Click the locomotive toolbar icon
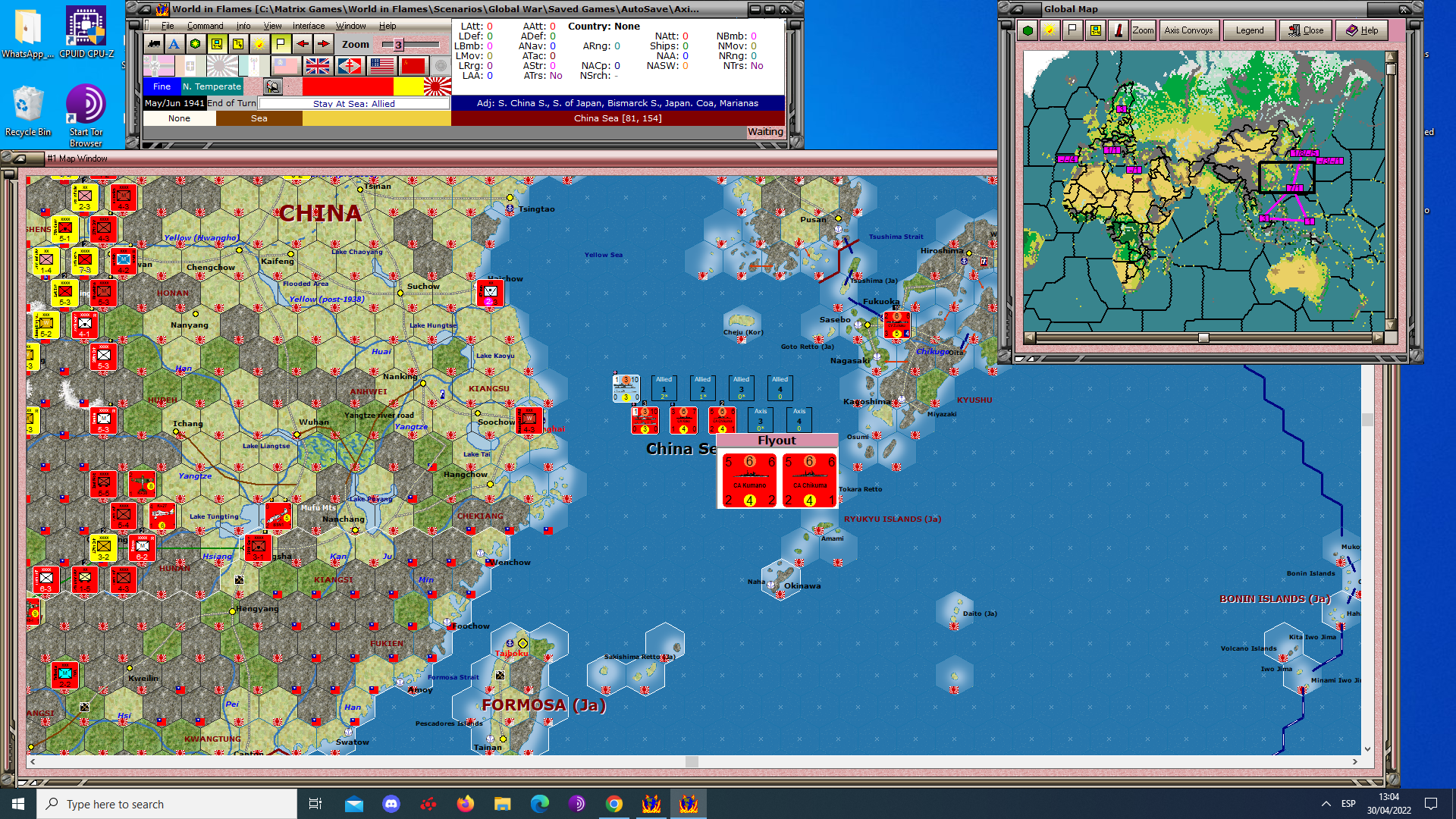The height and width of the screenshot is (819, 1456). (x=154, y=44)
